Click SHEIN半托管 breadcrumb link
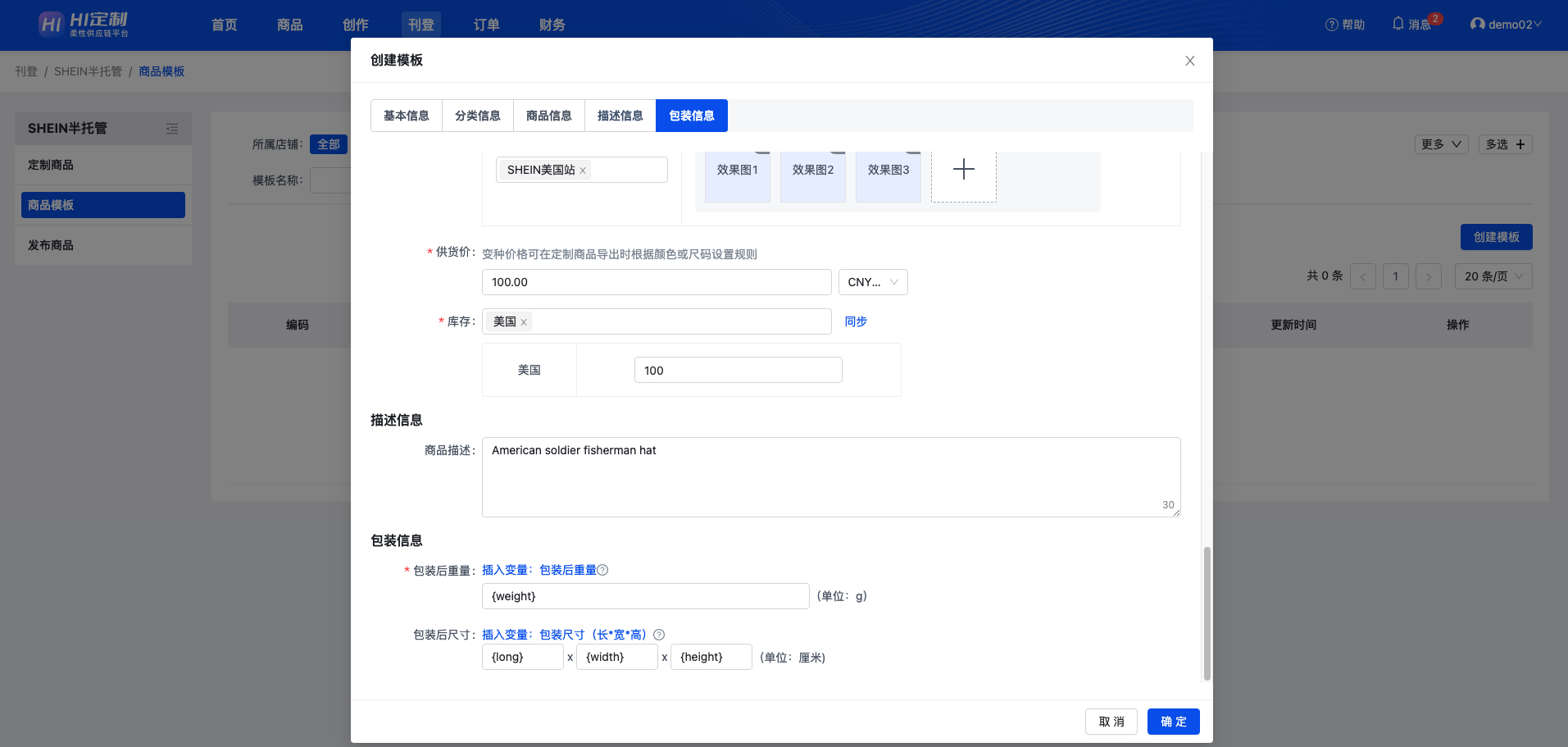This screenshot has height=747, width=1568. coord(88,71)
